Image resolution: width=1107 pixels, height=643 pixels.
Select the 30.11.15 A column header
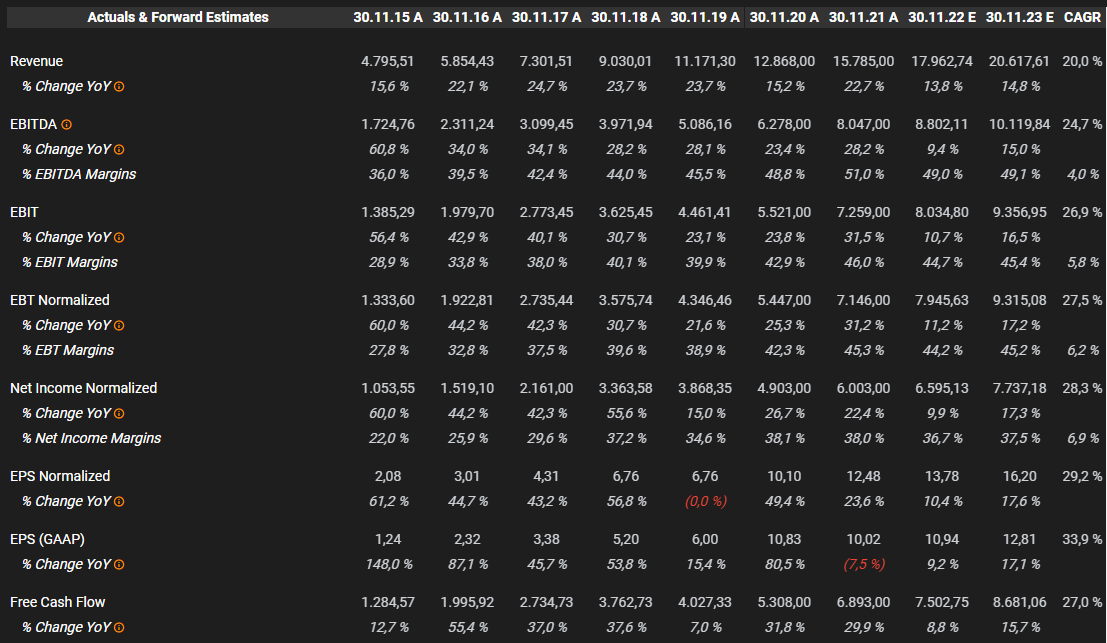pyautogui.click(x=388, y=17)
